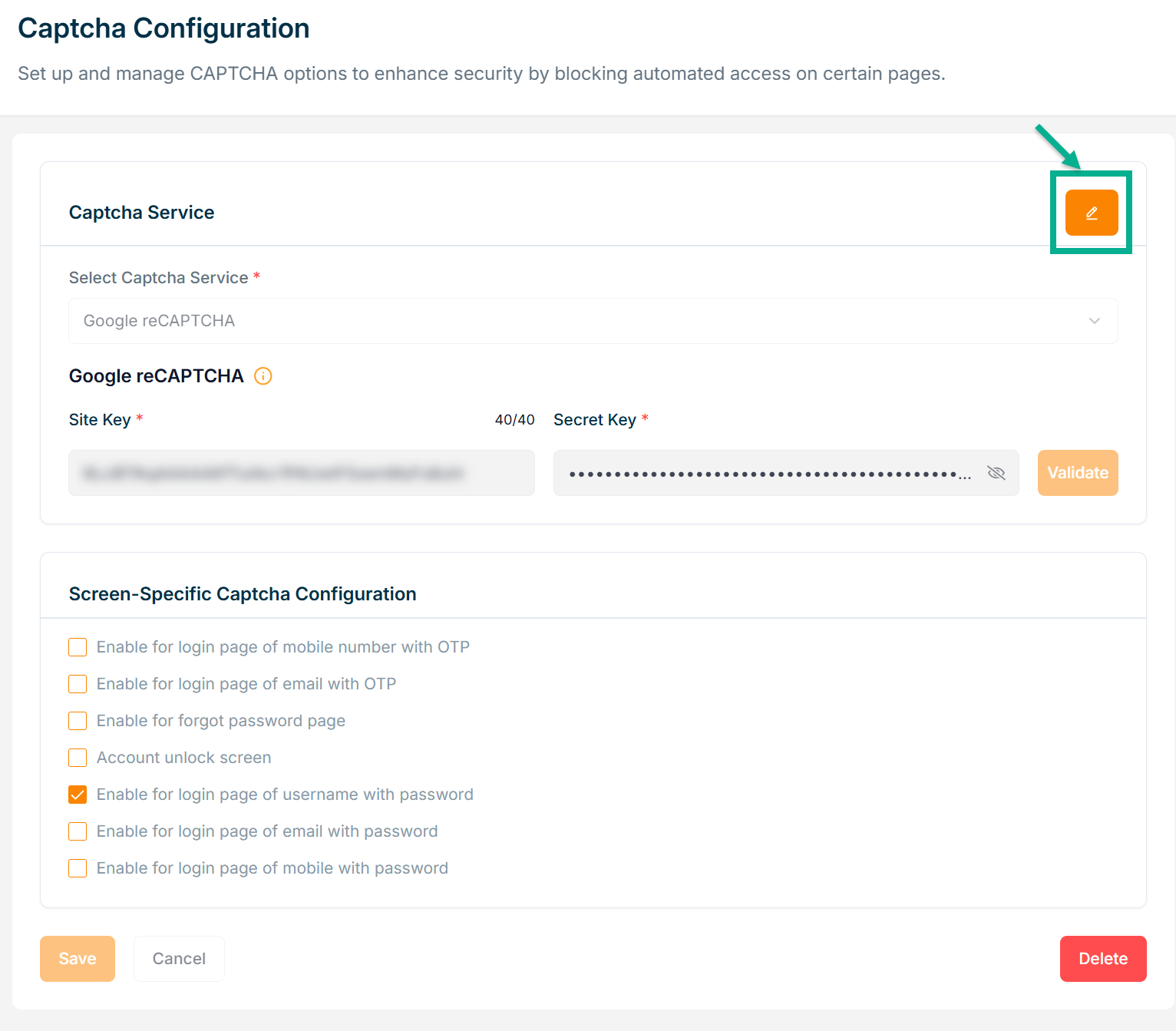The image size is (1176, 1031).
Task: Toggle Secret Key visibility eye icon
Action: click(996, 473)
